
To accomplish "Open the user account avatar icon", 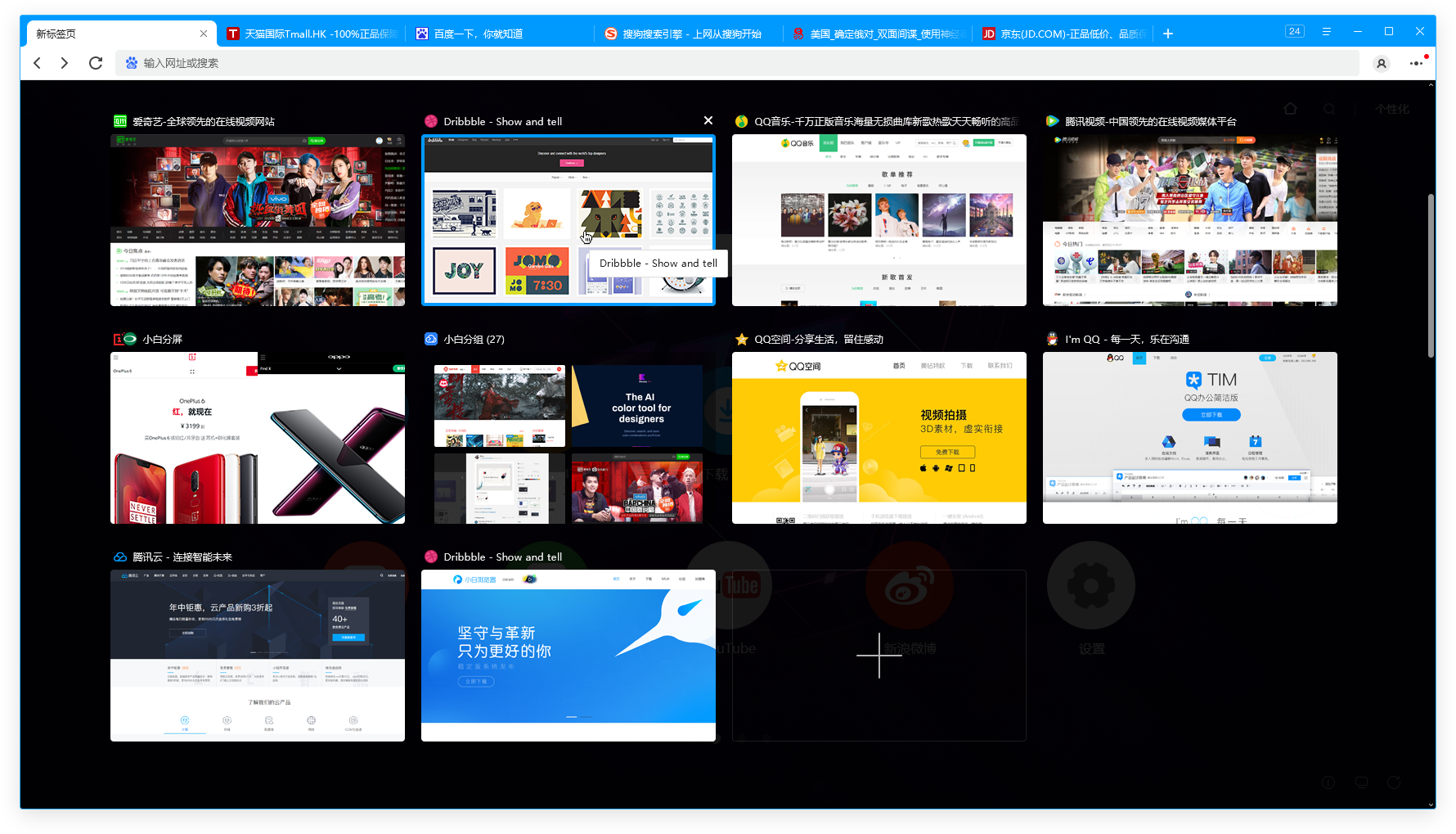I will click(x=1382, y=63).
